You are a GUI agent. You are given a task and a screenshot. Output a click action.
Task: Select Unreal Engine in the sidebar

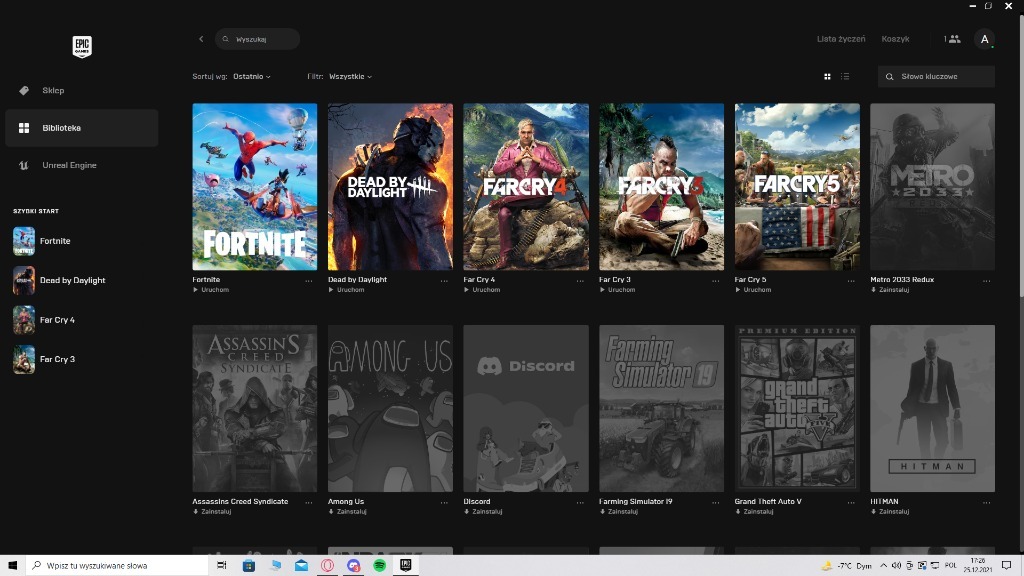69,165
